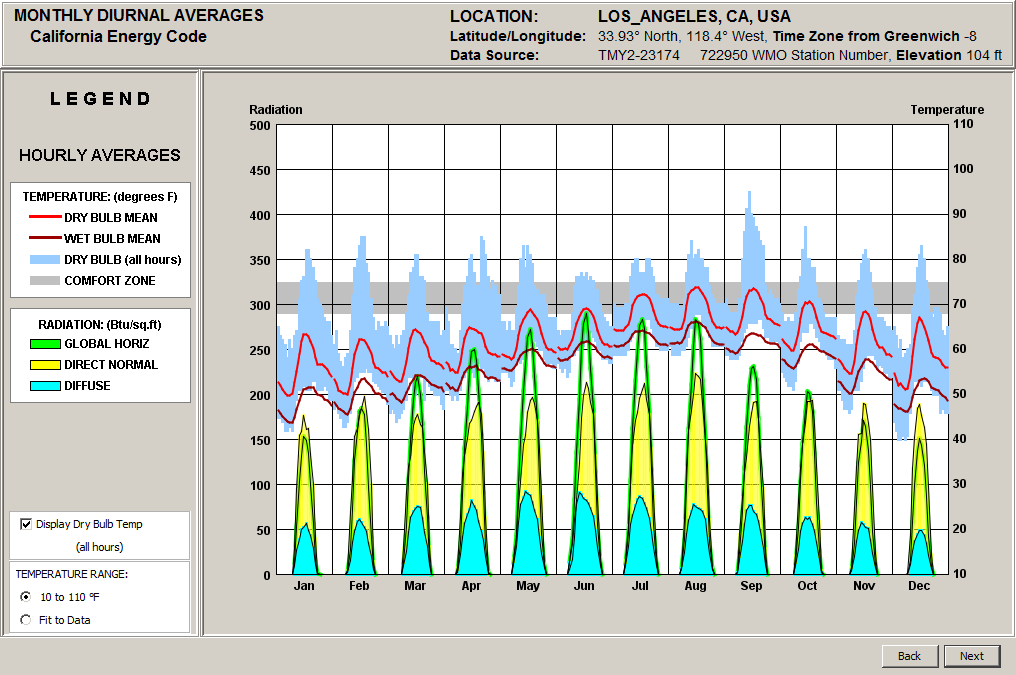Click the Wet Bulb Mean dark red line
The image size is (1016, 675).
click(x=43, y=239)
